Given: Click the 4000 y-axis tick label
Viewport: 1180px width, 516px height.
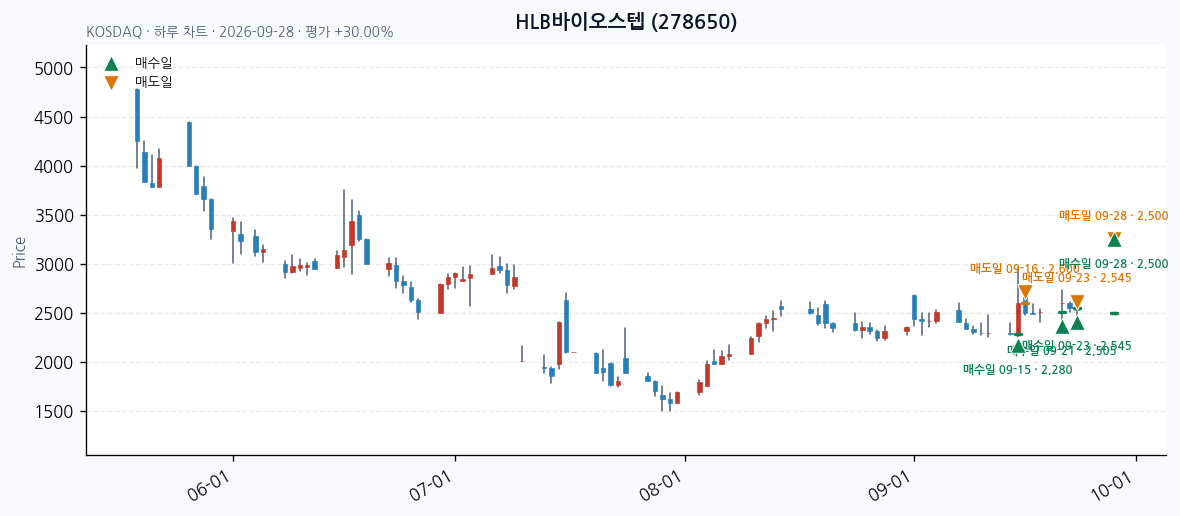Looking at the screenshot, I should [x=53, y=167].
